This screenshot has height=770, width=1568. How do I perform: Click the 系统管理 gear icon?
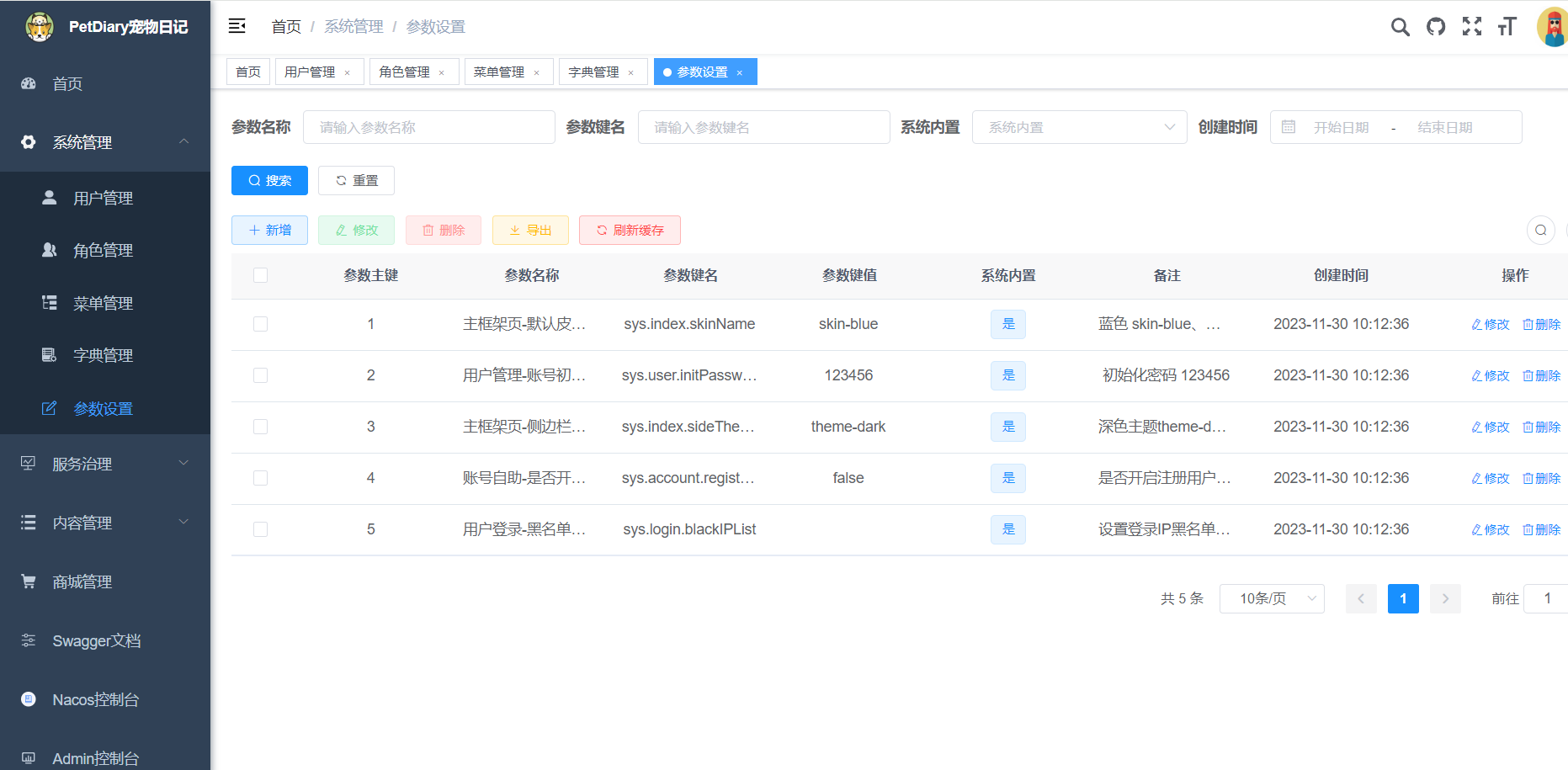point(29,142)
